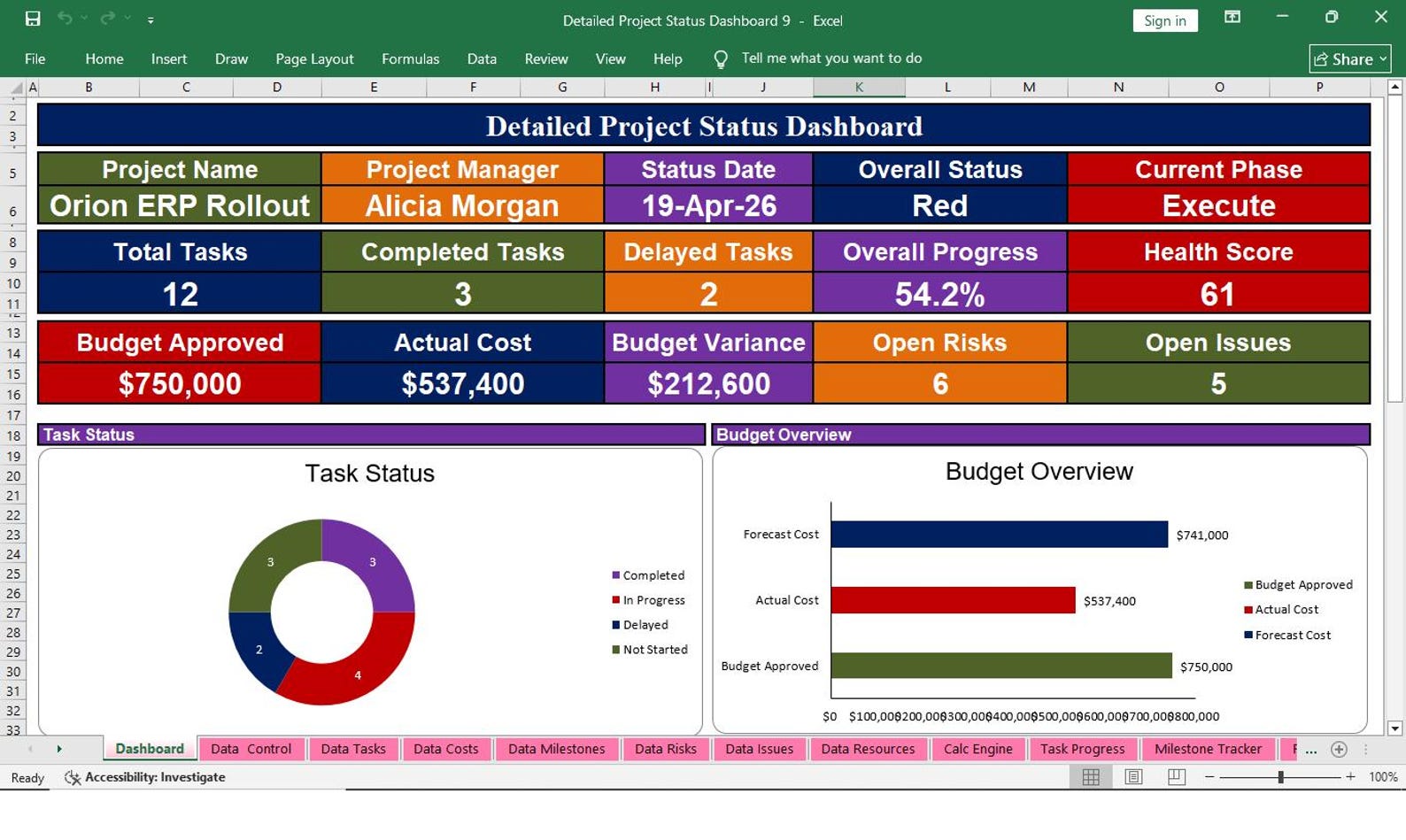Click the New sheet plus icon

pyautogui.click(x=1339, y=749)
